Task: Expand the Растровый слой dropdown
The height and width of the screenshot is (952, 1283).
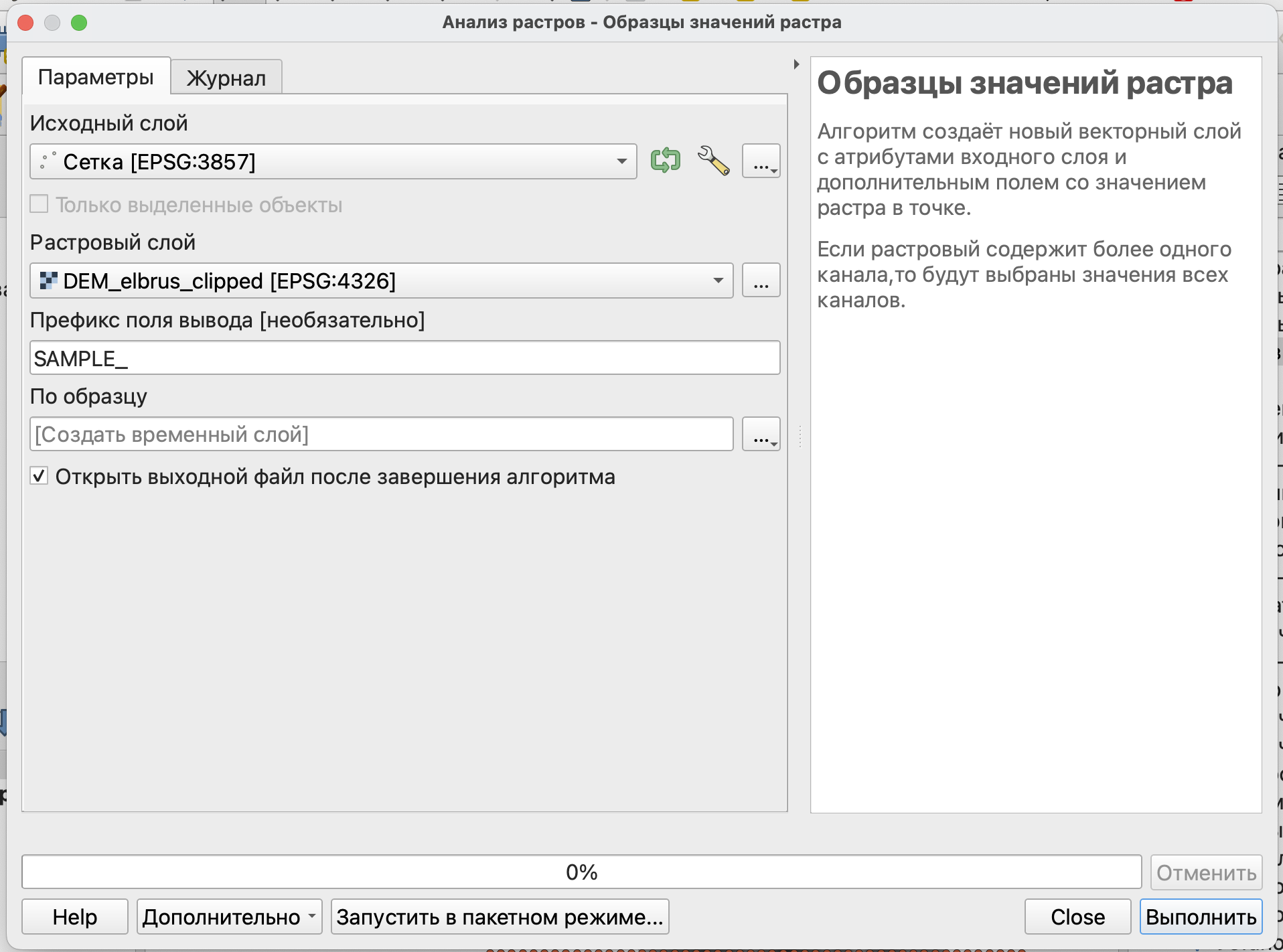Action: pos(718,281)
